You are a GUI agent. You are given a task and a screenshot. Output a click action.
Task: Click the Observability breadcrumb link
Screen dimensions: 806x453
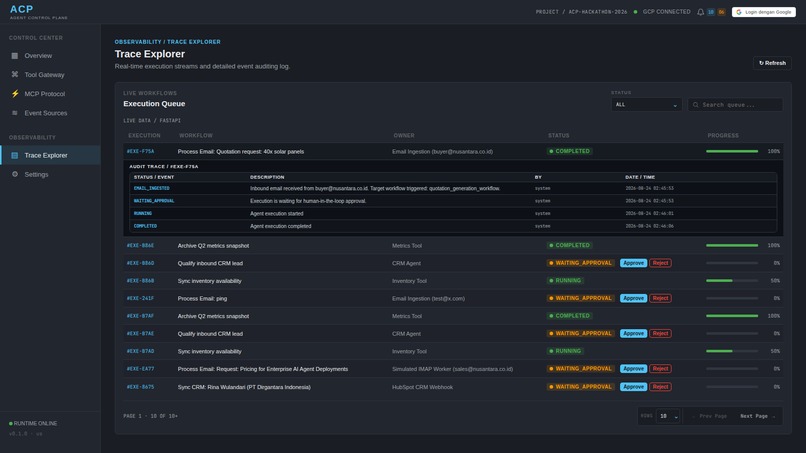(138, 42)
